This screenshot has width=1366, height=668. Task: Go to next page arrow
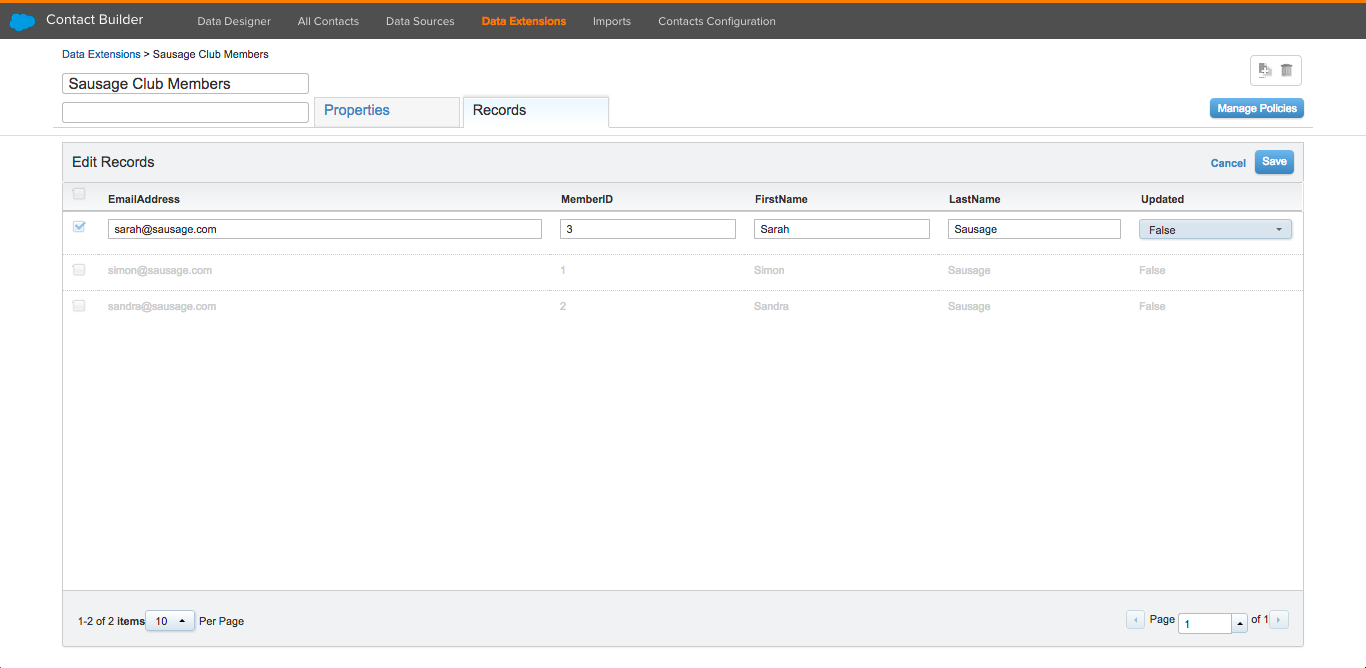click(x=1280, y=620)
